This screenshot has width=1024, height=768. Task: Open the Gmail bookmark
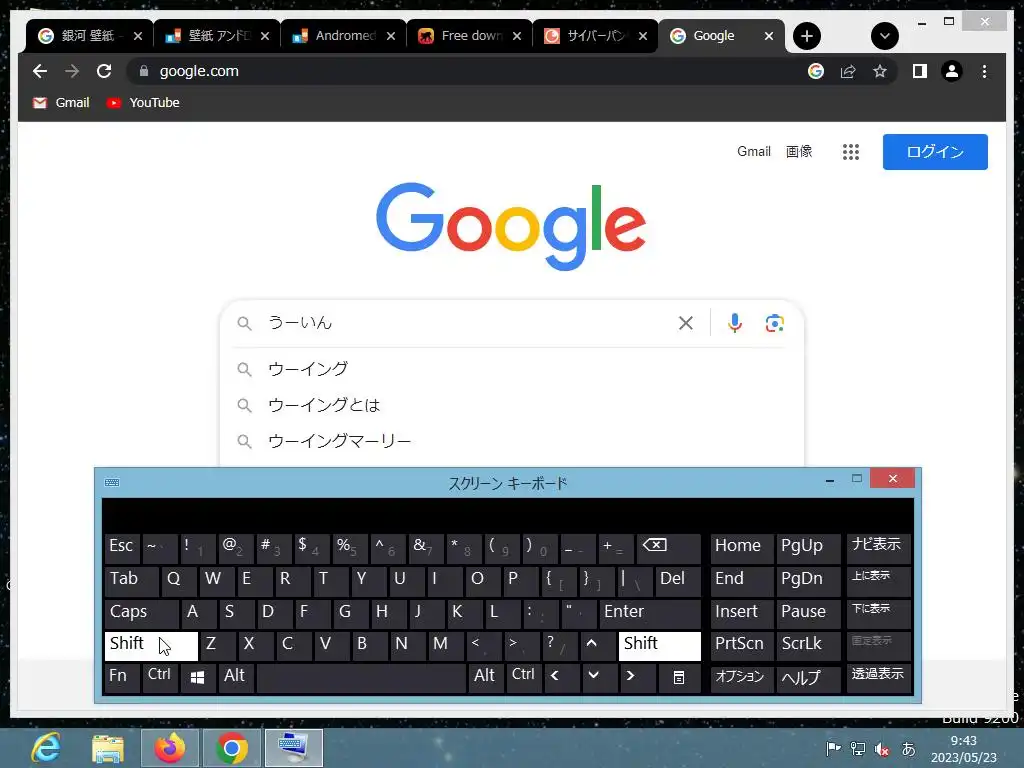[x=61, y=103]
